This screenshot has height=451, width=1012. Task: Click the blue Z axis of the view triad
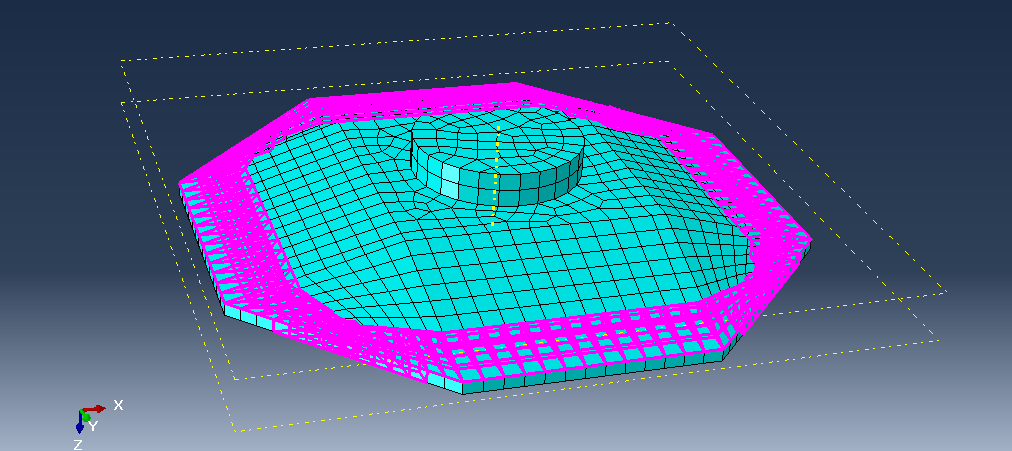click(x=80, y=426)
